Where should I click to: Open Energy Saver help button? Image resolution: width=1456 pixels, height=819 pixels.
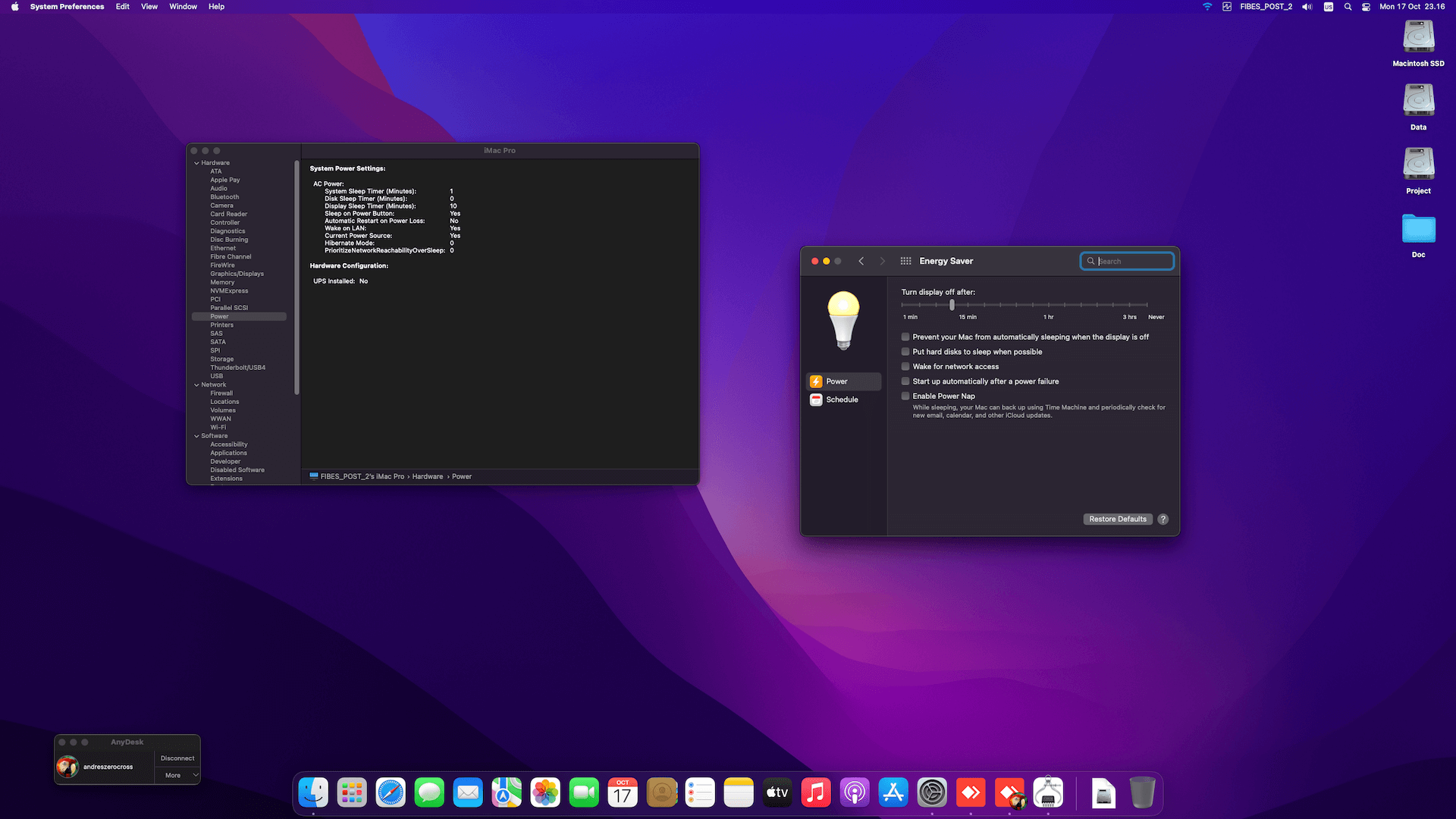tap(1163, 519)
